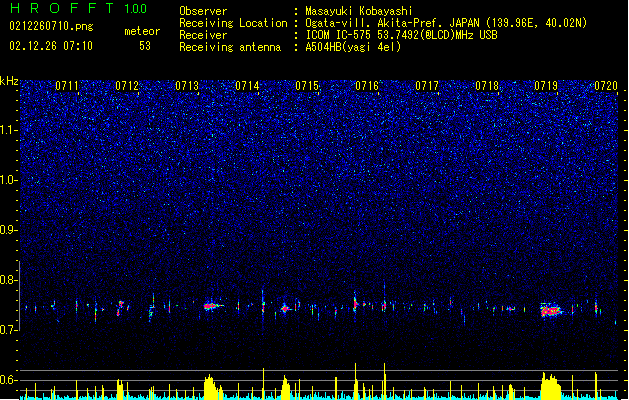Click time marker 0717
This screenshot has width=629, height=400.
[x=427, y=86]
